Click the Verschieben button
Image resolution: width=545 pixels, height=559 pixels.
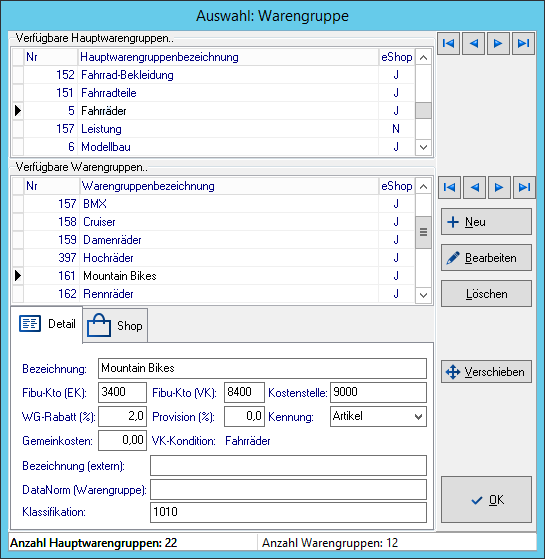click(486, 372)
